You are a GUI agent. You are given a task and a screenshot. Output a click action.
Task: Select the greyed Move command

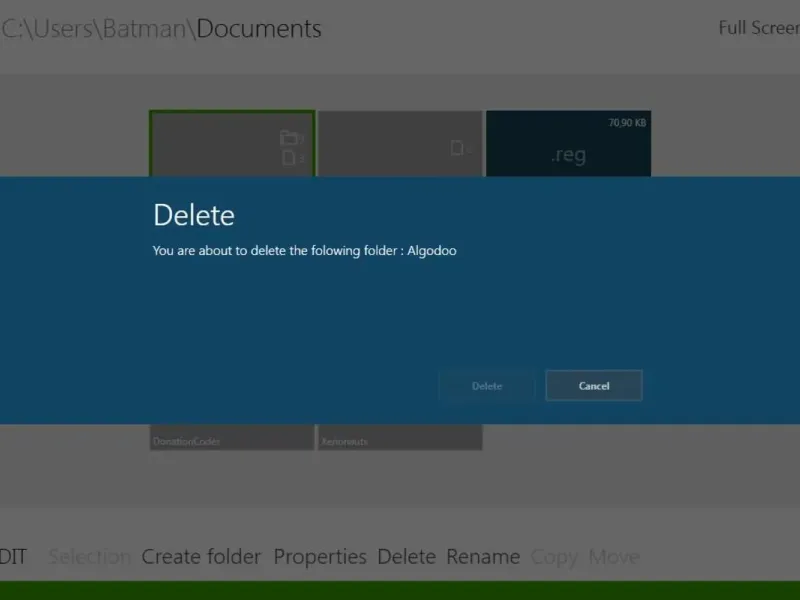614,557
